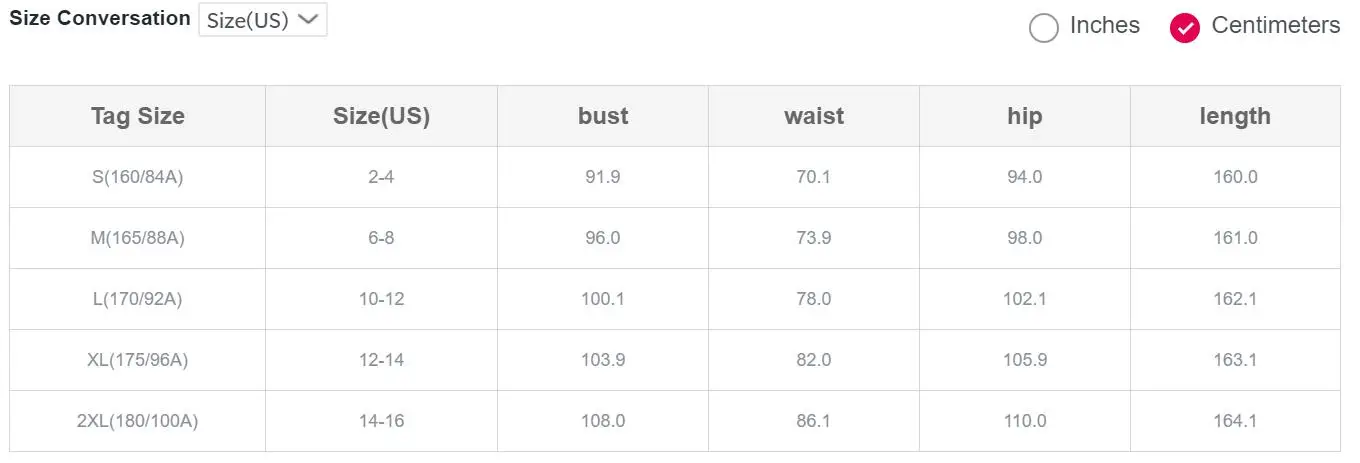1360x463 pixels.
Task: Select the M(165/88A) size row
Action: 675,238
